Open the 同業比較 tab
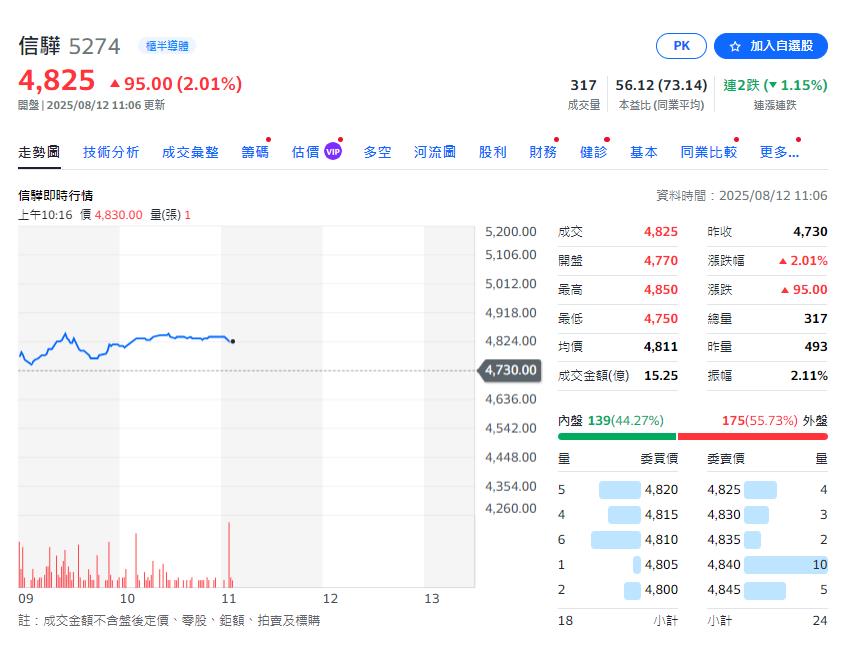Viewport: 843px width, 646px height. point(709,152)
